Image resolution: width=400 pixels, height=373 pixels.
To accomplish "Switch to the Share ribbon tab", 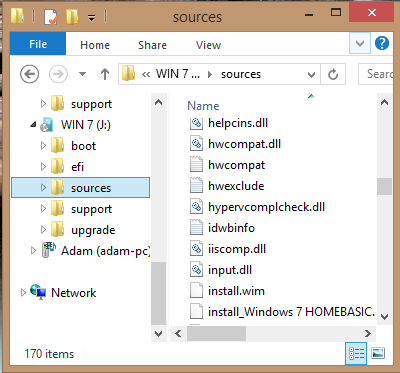I will 152,45.
